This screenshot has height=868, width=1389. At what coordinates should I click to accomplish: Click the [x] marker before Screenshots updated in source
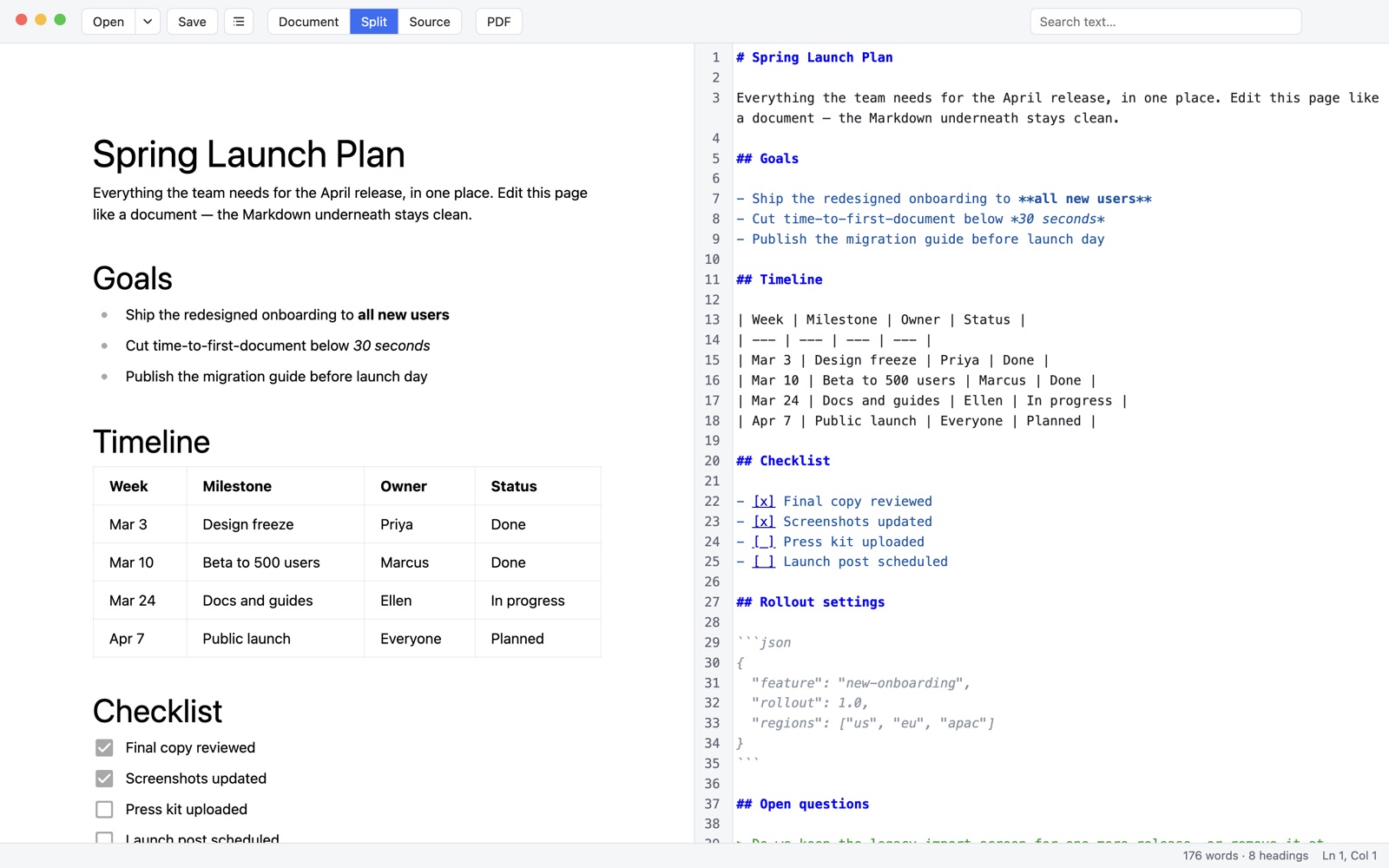pos(763,521)
